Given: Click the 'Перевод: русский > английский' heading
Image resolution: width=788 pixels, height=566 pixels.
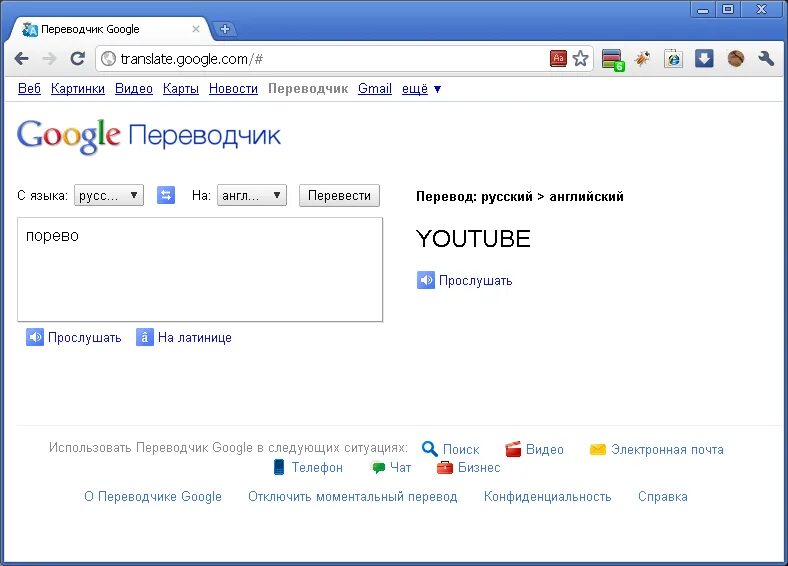Looking at the screenshot, I should click(520, 197).
